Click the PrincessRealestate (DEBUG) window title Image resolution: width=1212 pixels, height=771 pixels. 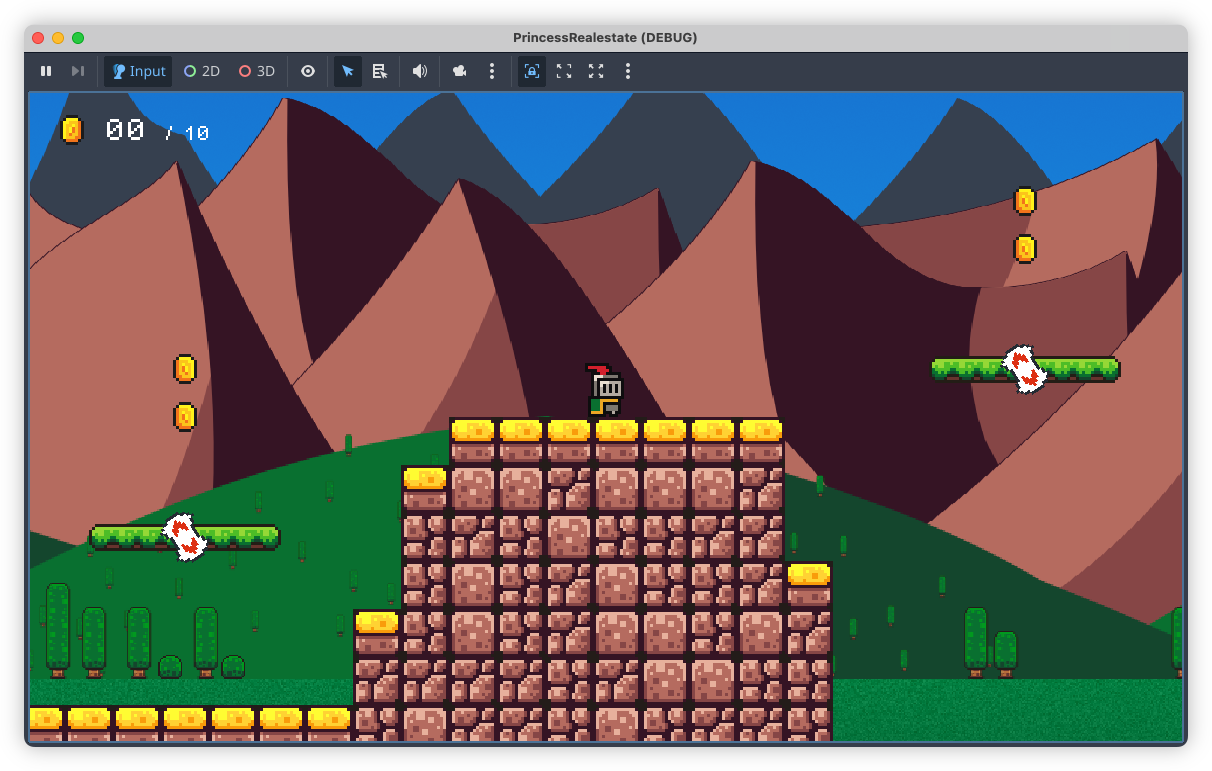(x=605, y=38)
